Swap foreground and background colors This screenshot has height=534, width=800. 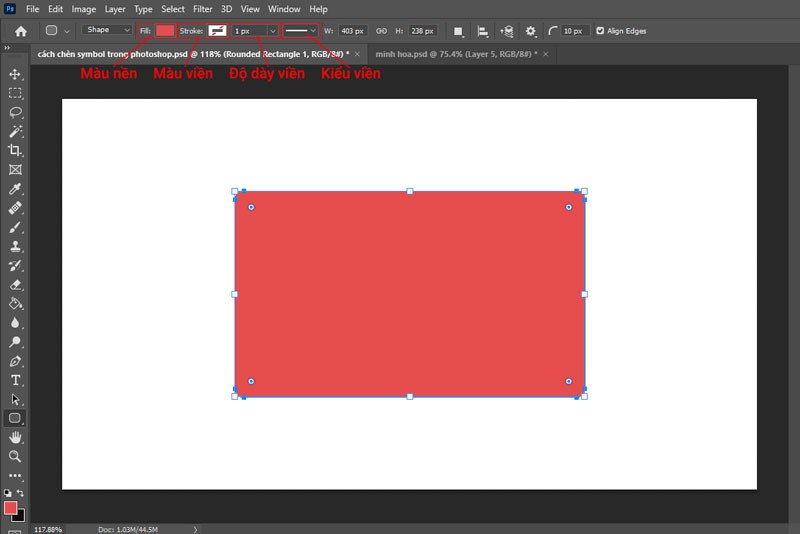22,494
